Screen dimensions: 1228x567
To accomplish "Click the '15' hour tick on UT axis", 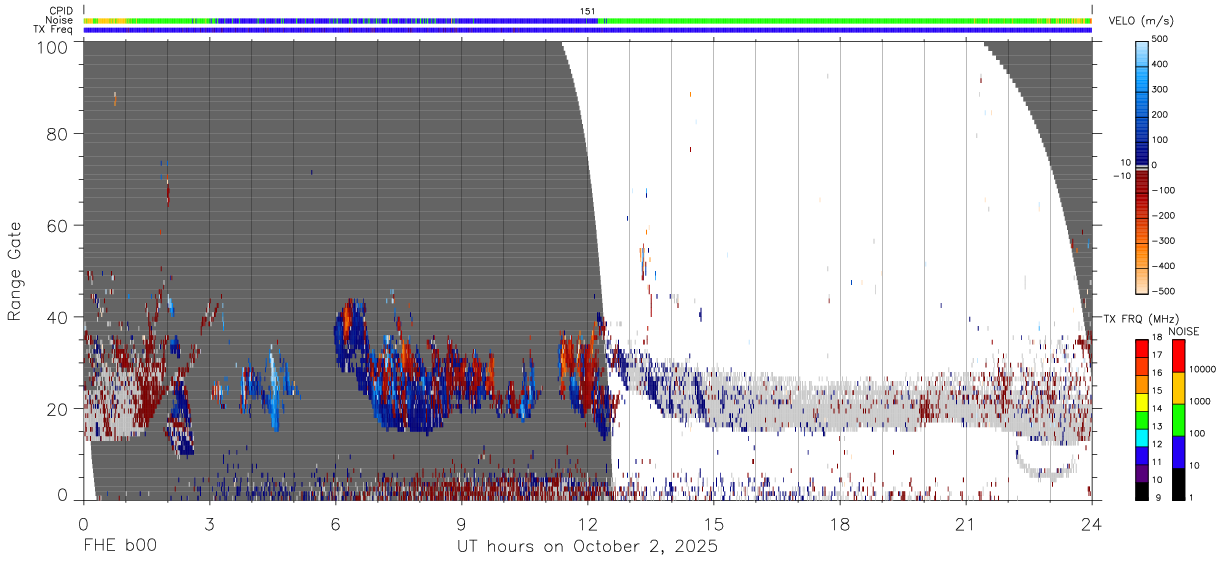I will pyautogui.click(x=713, y=524).
